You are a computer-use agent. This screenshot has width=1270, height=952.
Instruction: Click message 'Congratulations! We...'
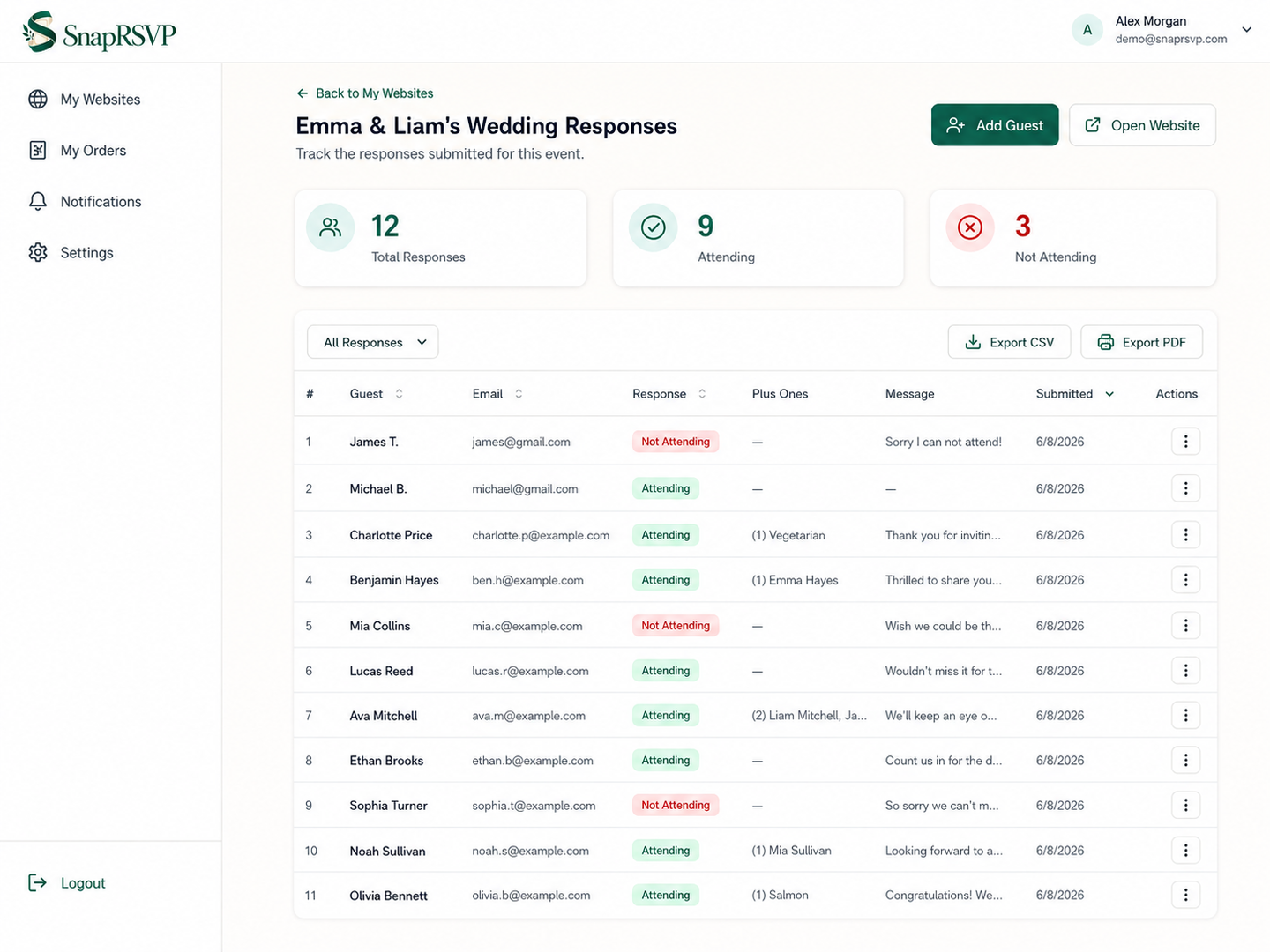944,896
